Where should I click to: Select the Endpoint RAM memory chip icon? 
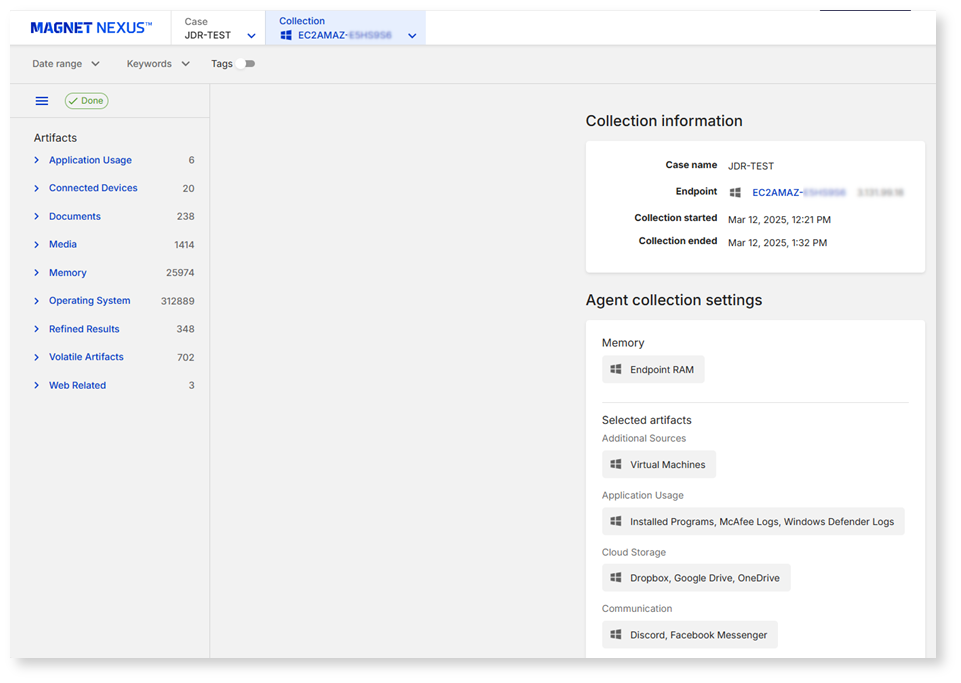pos(616,368)
